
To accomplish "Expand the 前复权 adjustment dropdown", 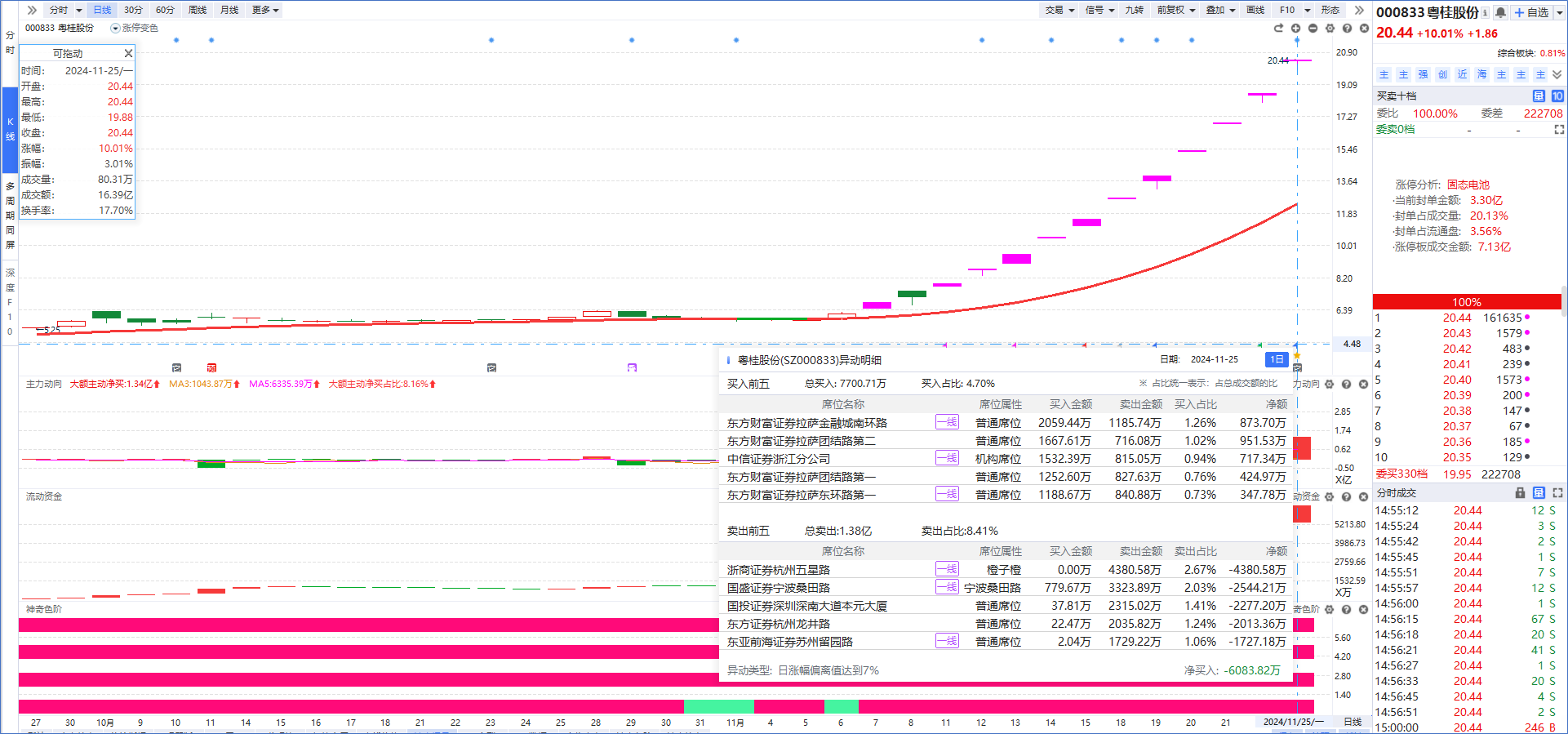I will [x=1175, y=10].
